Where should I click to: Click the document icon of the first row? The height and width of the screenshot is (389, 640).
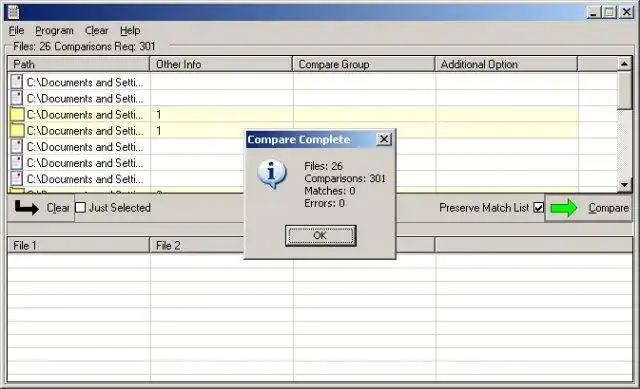coord(16,82)
